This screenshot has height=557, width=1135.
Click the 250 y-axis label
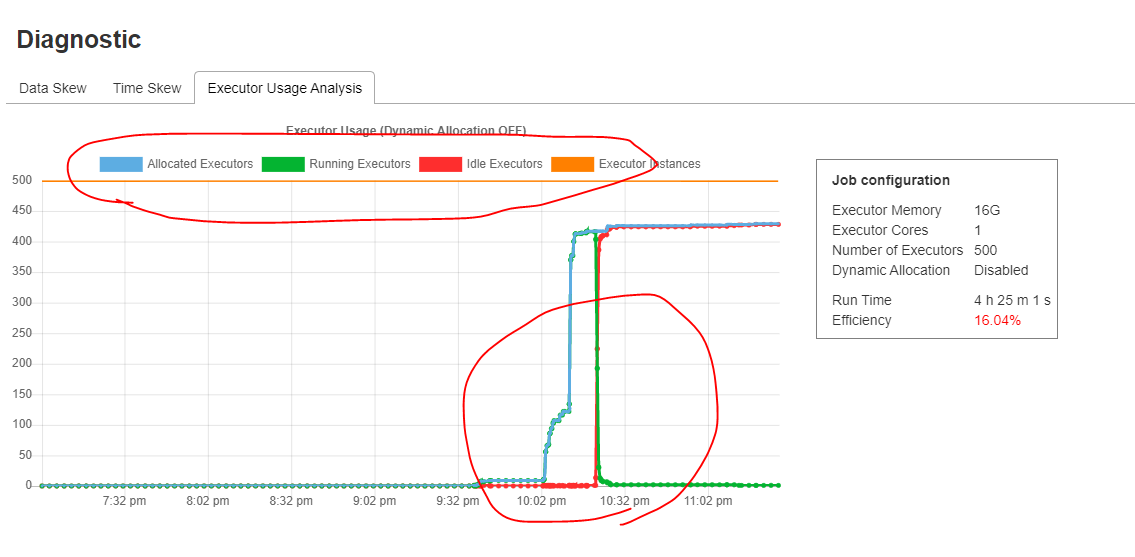(21, 333)
